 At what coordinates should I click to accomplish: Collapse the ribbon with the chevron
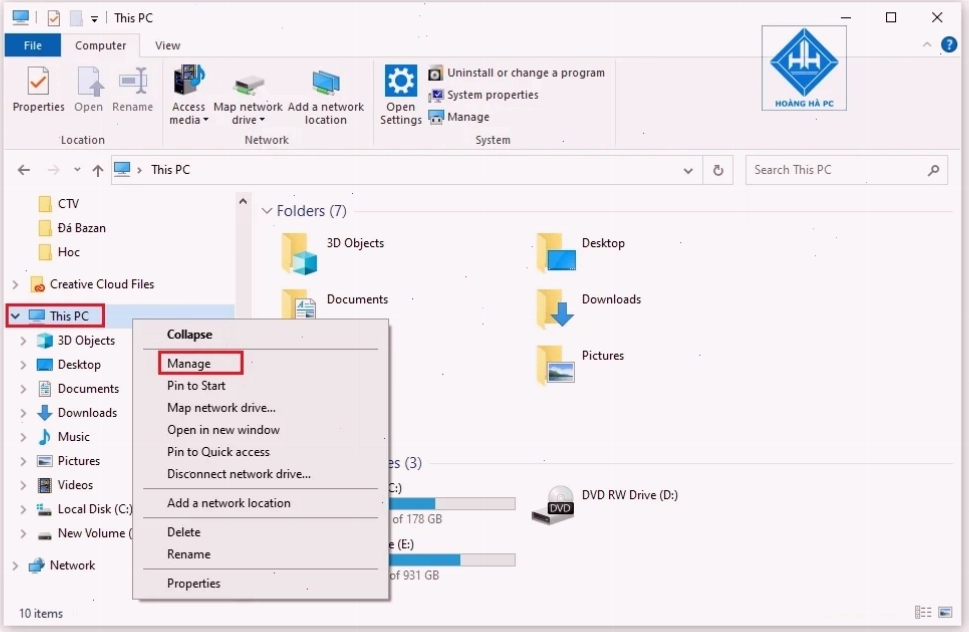pos(926,44)
